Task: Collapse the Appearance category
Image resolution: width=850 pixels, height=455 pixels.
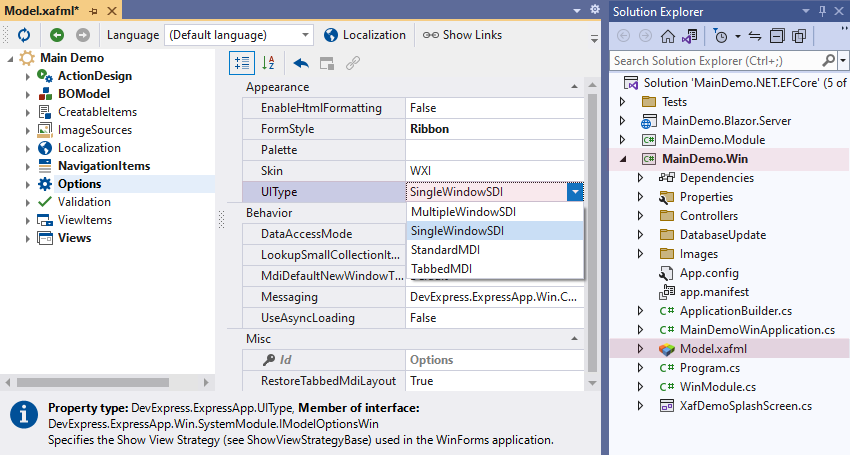Action: click(574, 87)
